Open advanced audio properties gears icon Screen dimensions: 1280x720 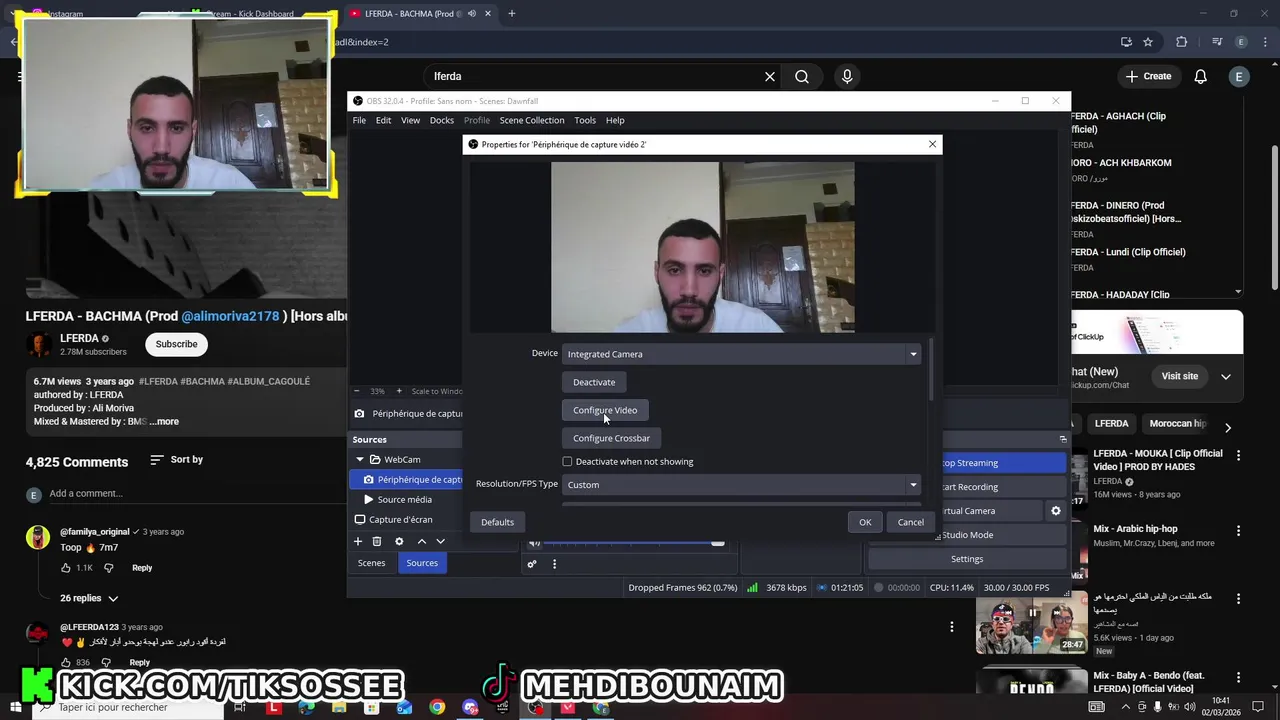[532, 564]
